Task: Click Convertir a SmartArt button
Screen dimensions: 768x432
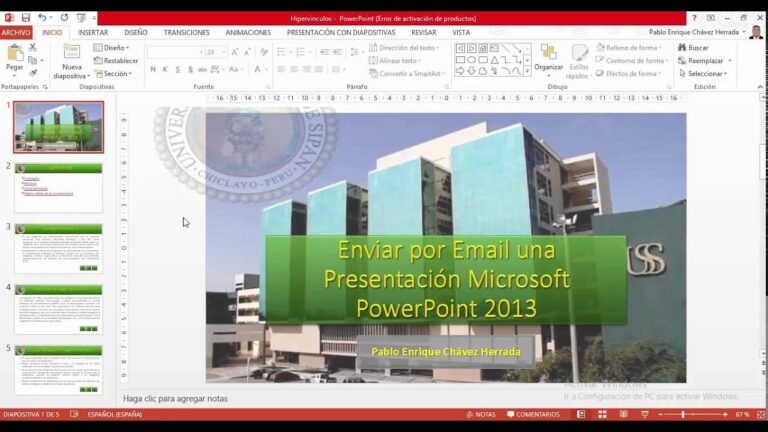Action: [x=407, y=73]
